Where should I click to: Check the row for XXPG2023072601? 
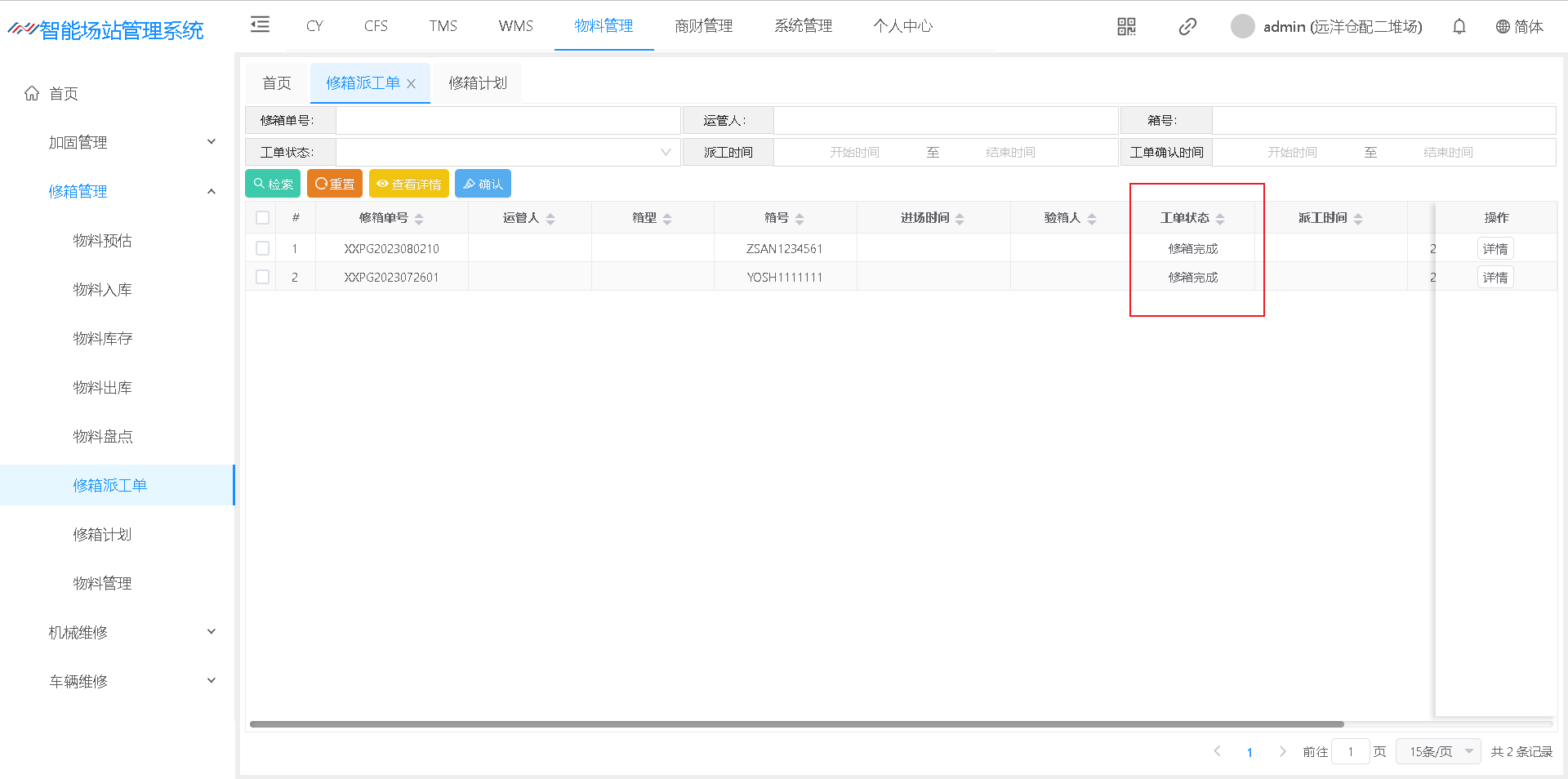click(x=262, y=278)
